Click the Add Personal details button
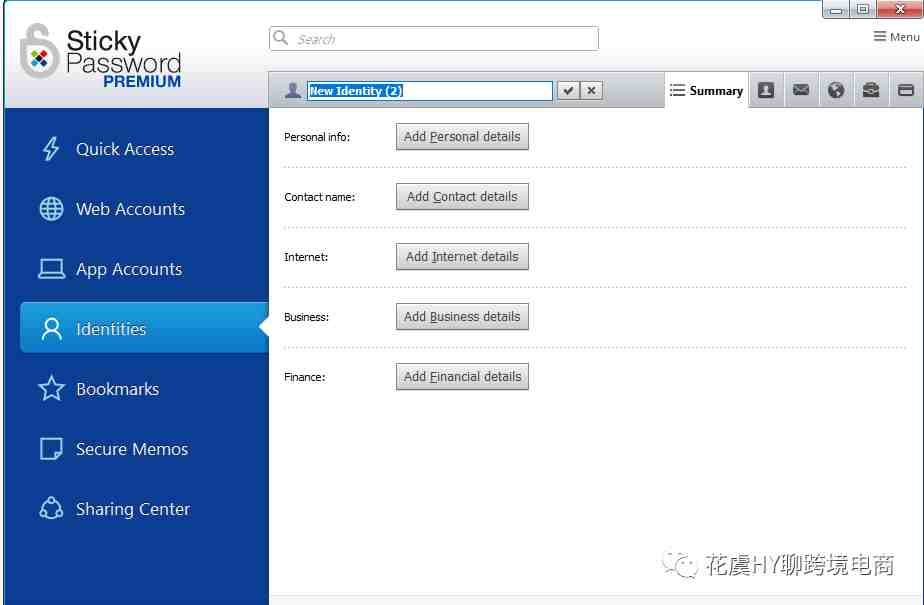924x605 pixels. 462,137
